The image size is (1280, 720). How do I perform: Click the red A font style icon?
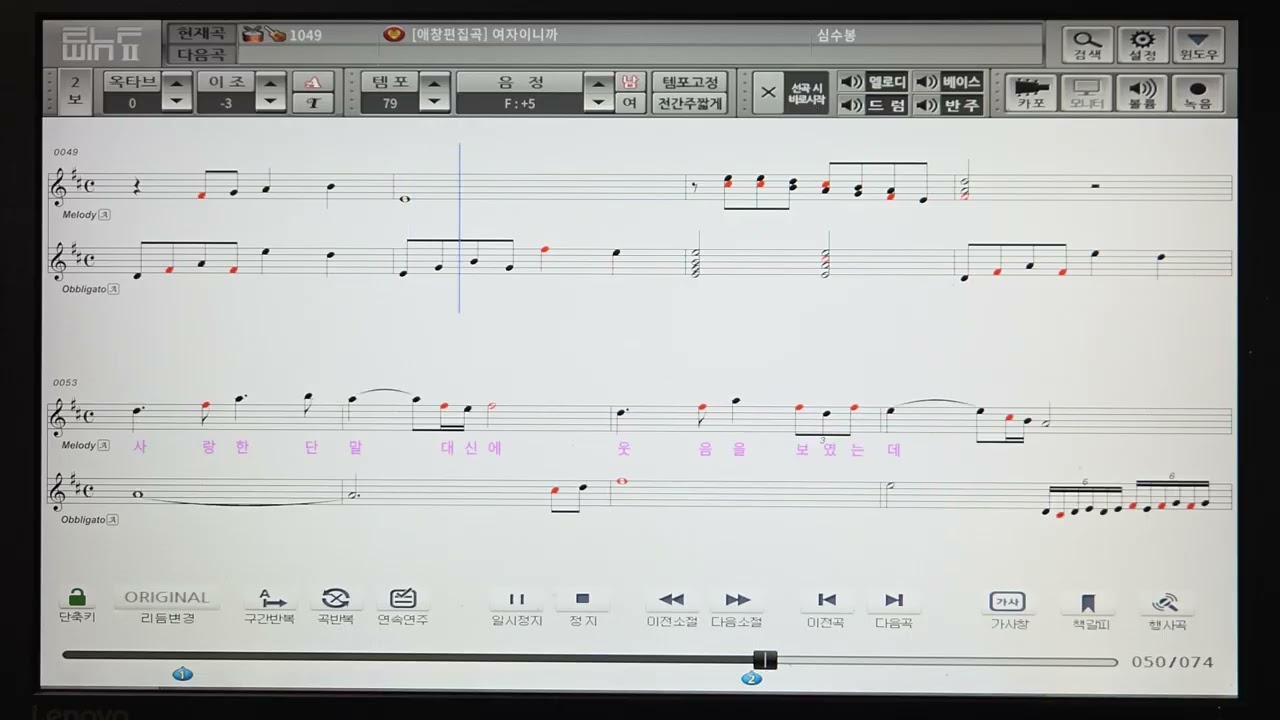pyautogui.click(x=313, y=82)
